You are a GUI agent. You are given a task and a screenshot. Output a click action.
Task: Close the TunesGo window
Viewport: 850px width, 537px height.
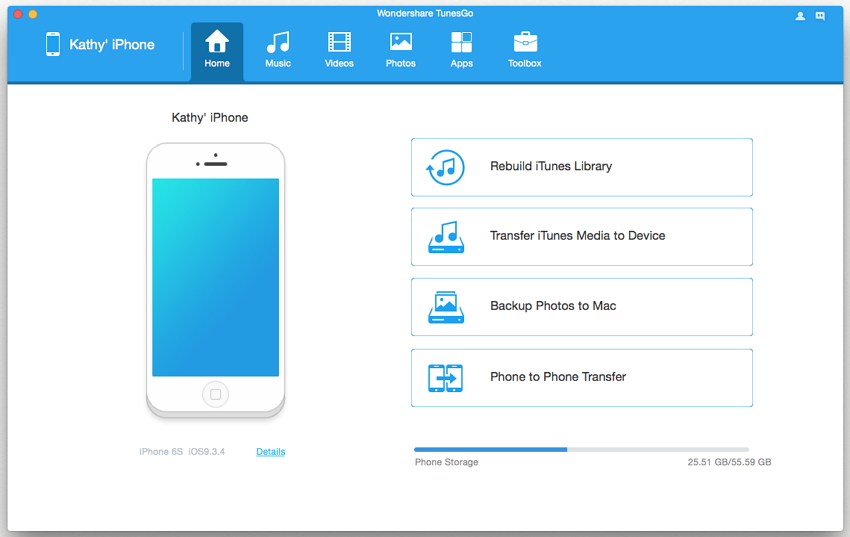point(17,15)
